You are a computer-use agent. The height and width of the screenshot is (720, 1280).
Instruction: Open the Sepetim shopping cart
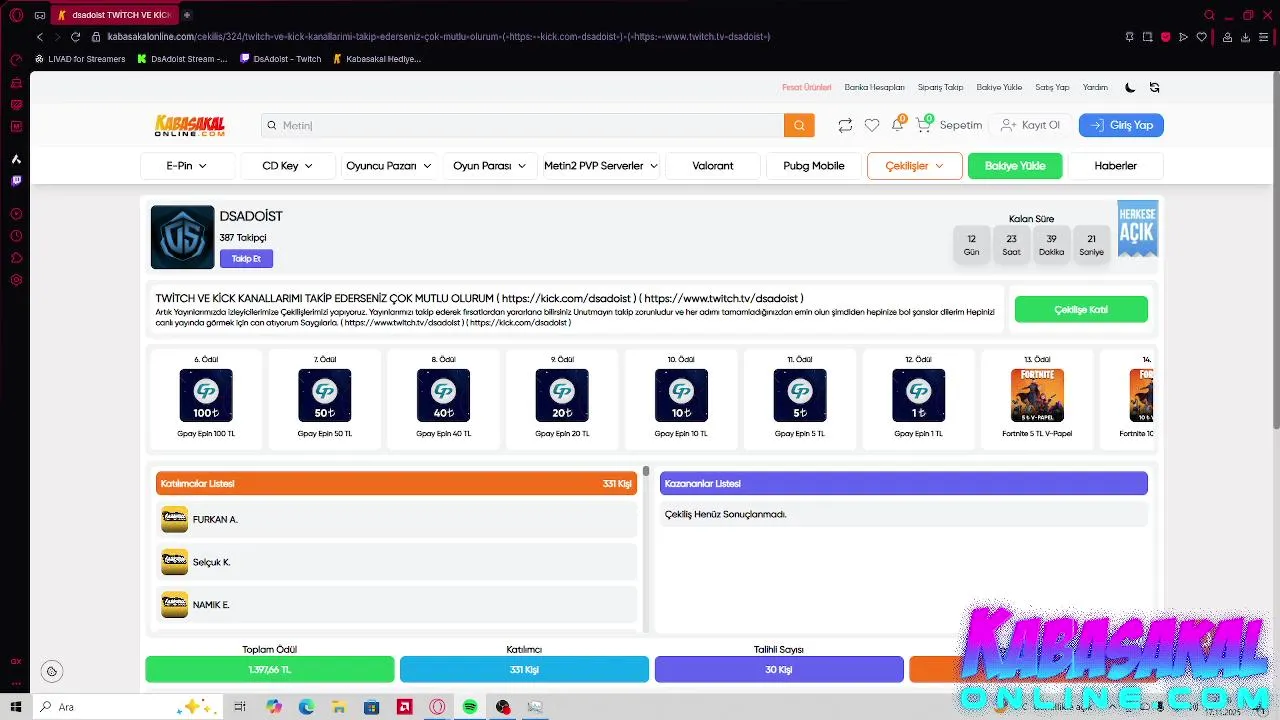tap(949, 125)
